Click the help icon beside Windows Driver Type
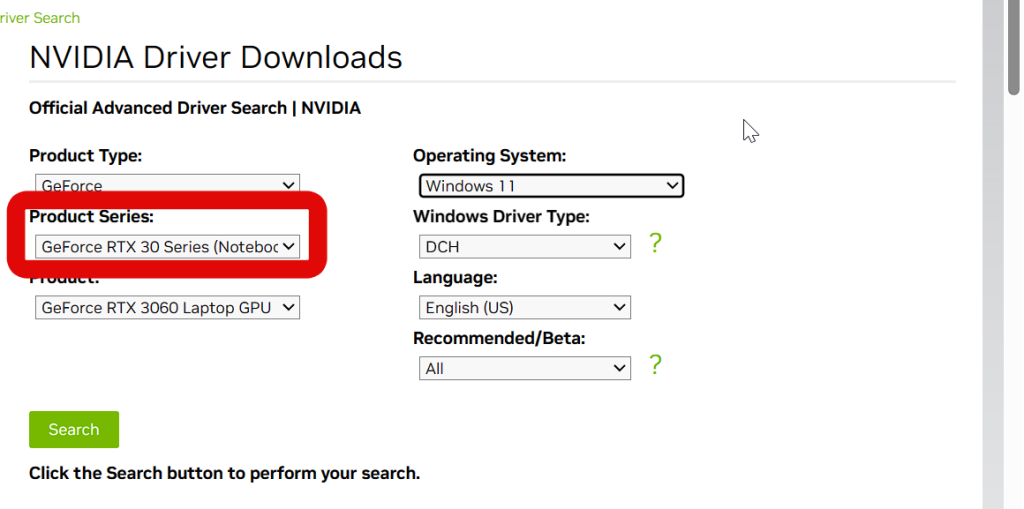The image size is (1024, 509). 655,243
